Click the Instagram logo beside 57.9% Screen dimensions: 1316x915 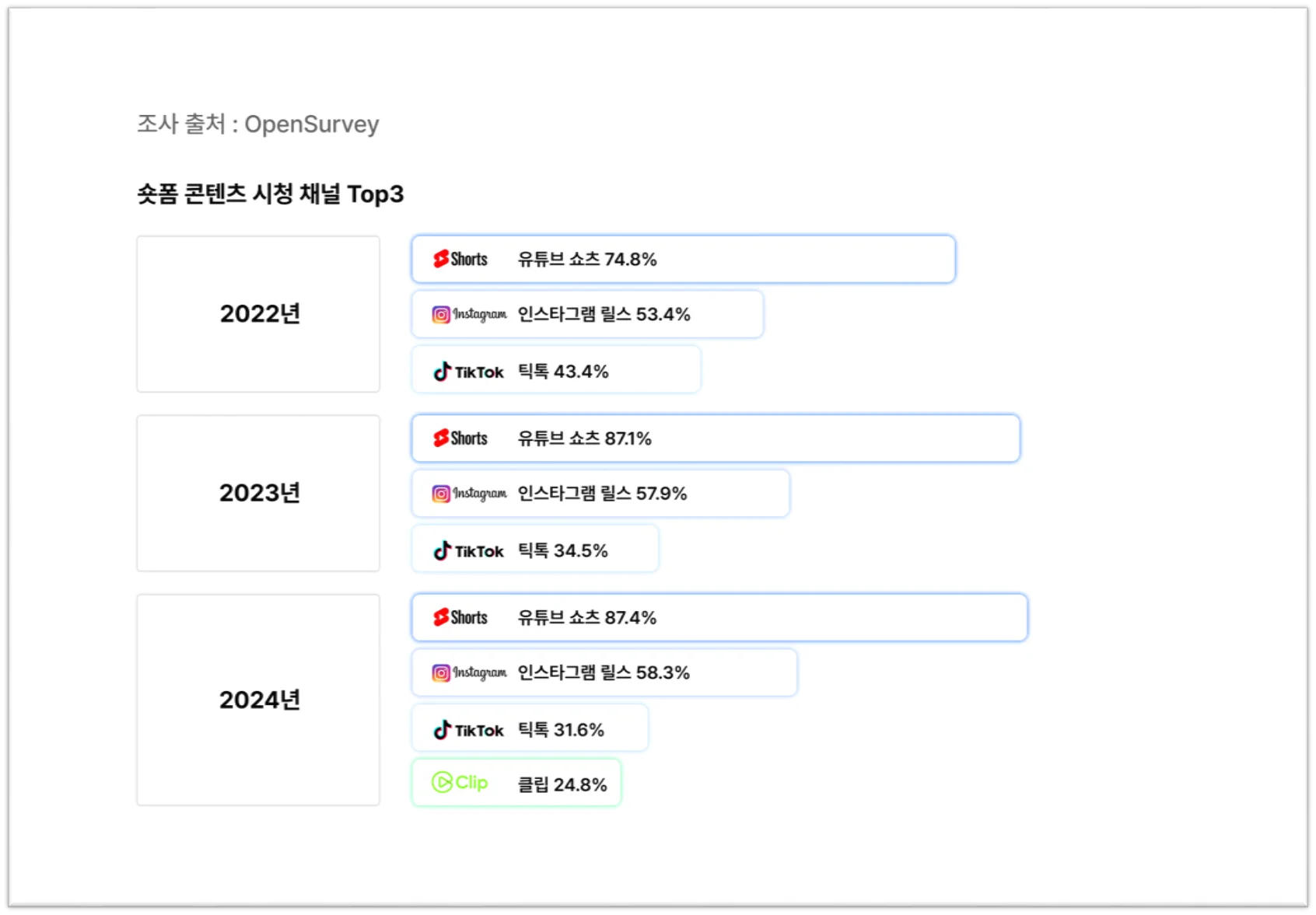469,494
